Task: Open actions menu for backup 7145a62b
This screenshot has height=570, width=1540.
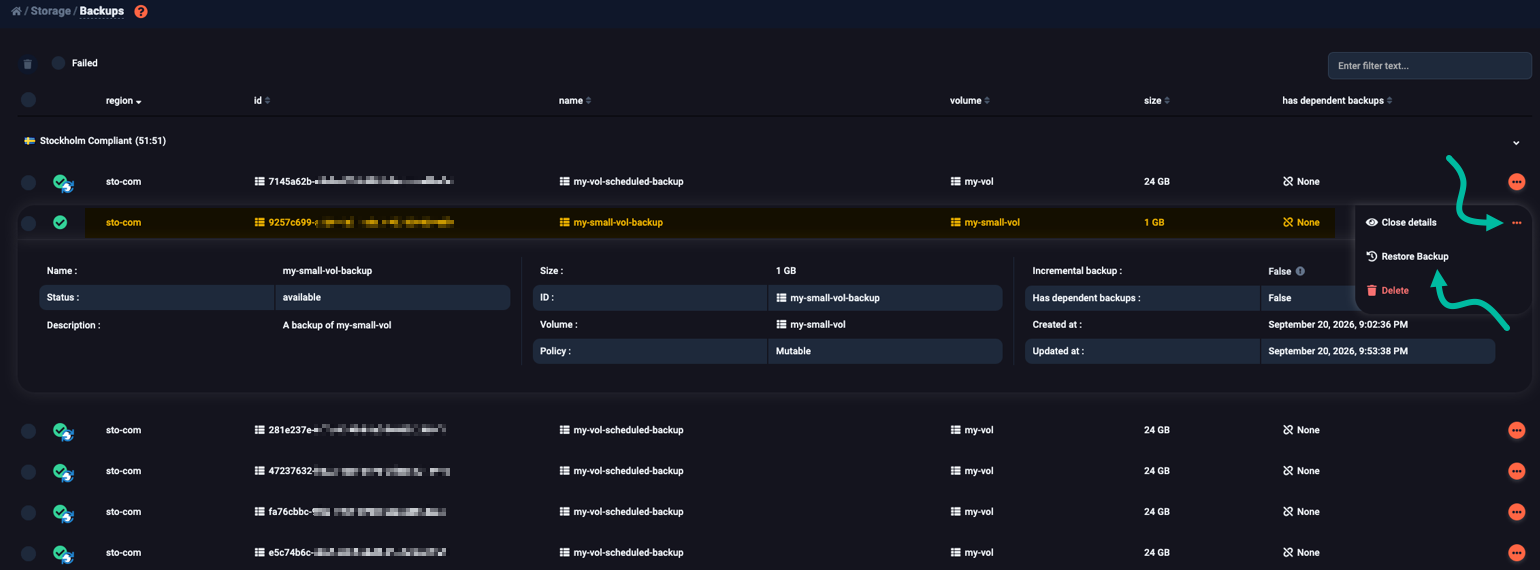Action: [x=1517, y=182]
